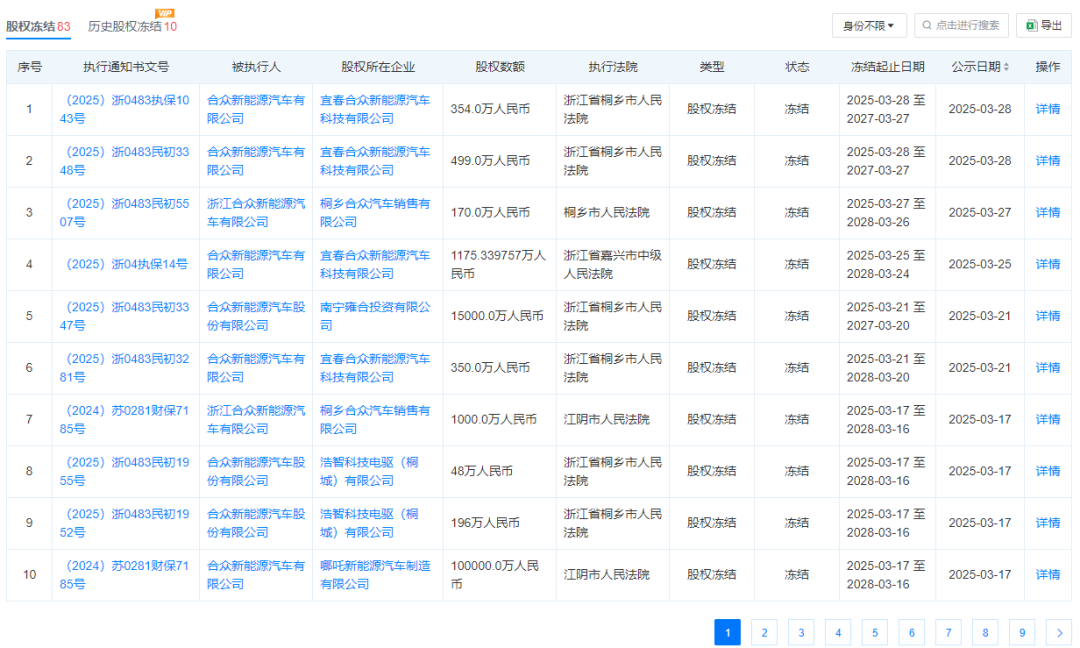This screenshot has height=648, width=1080.
Task: Open 合众新能源汽车股份有限公司 link in row 5
Action: (256, 316)
